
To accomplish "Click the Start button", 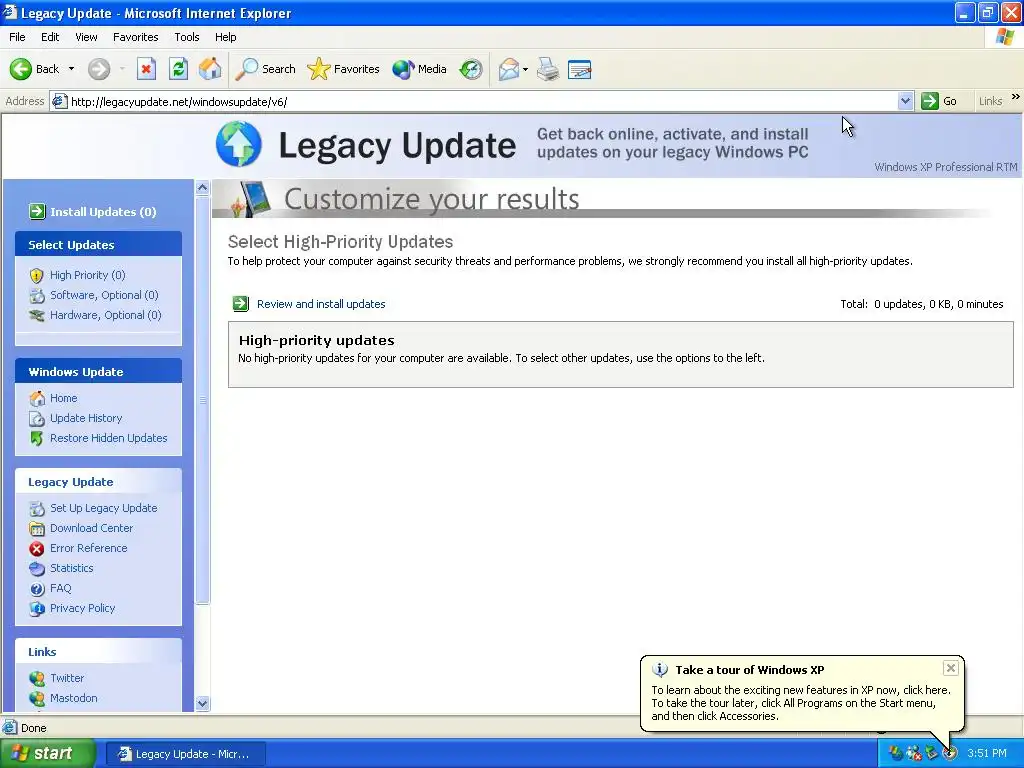I will pos(47,754).
